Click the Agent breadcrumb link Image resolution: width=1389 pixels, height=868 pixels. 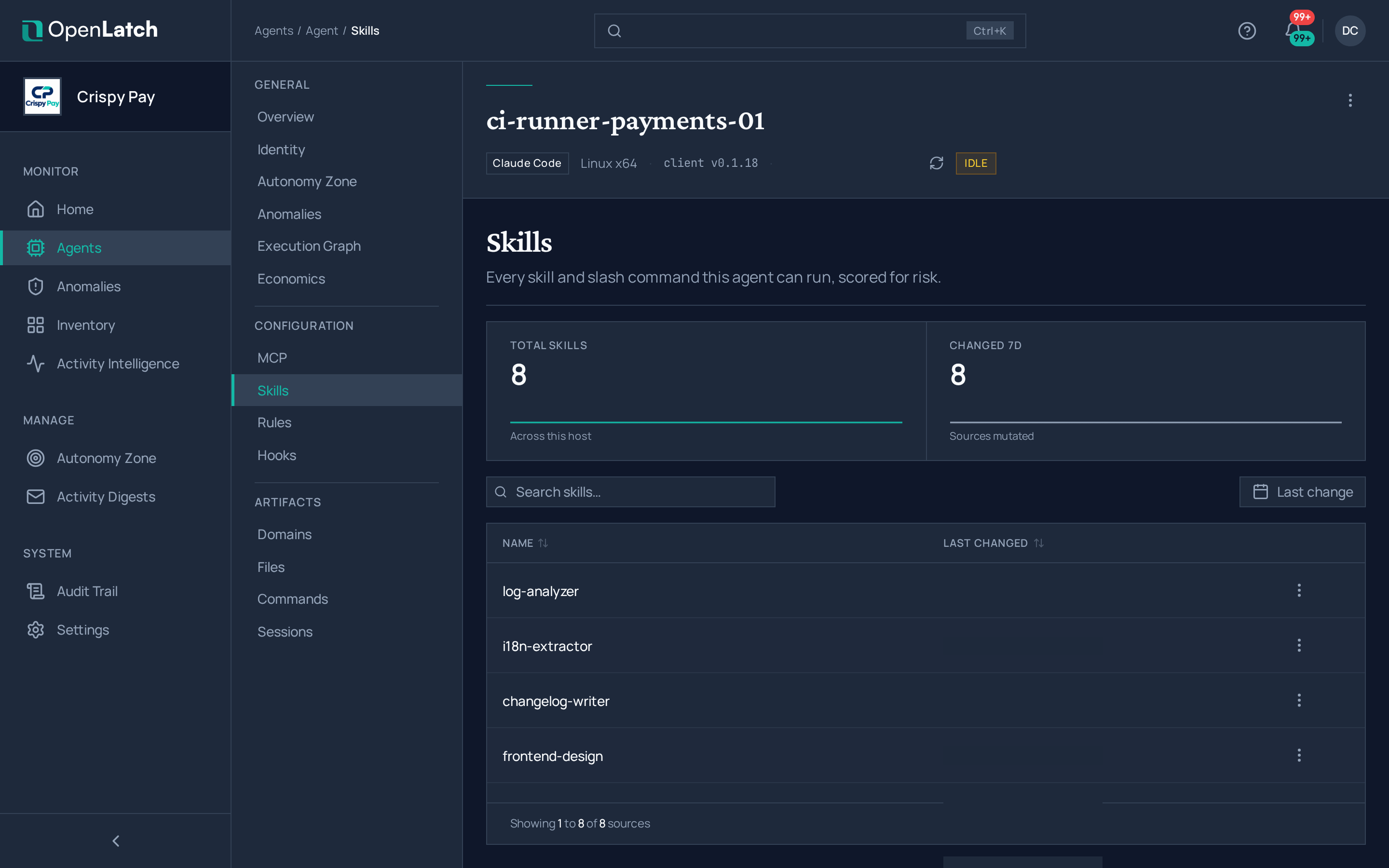click(x=321, y=30)
